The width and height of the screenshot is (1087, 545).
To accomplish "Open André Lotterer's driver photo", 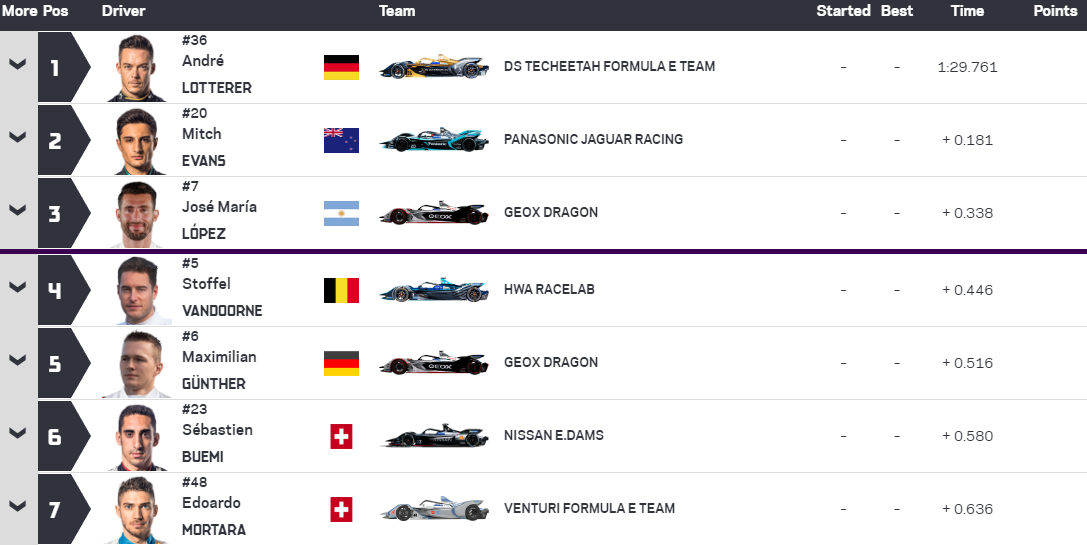I will click(136, 68).
